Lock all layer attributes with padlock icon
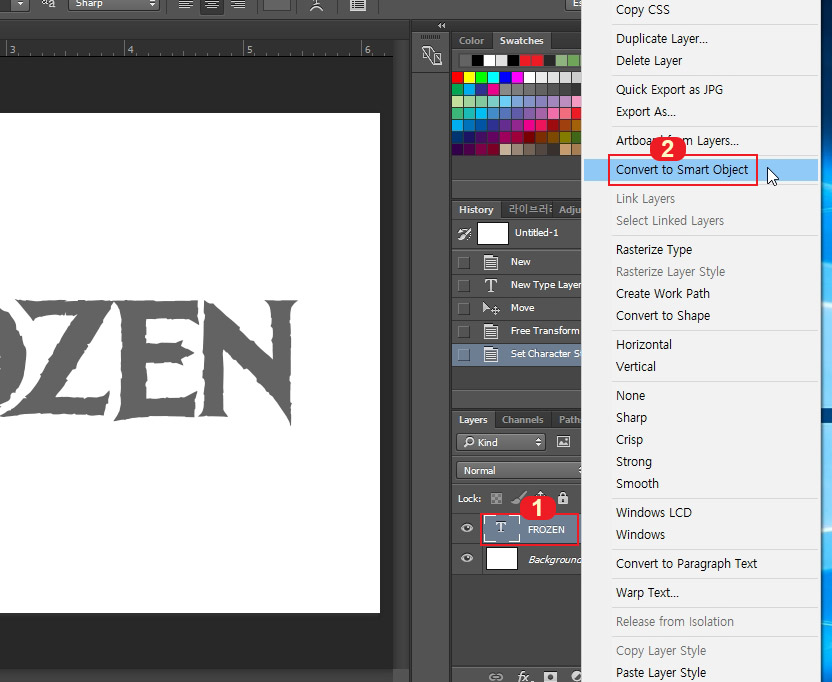 (563, 498)
